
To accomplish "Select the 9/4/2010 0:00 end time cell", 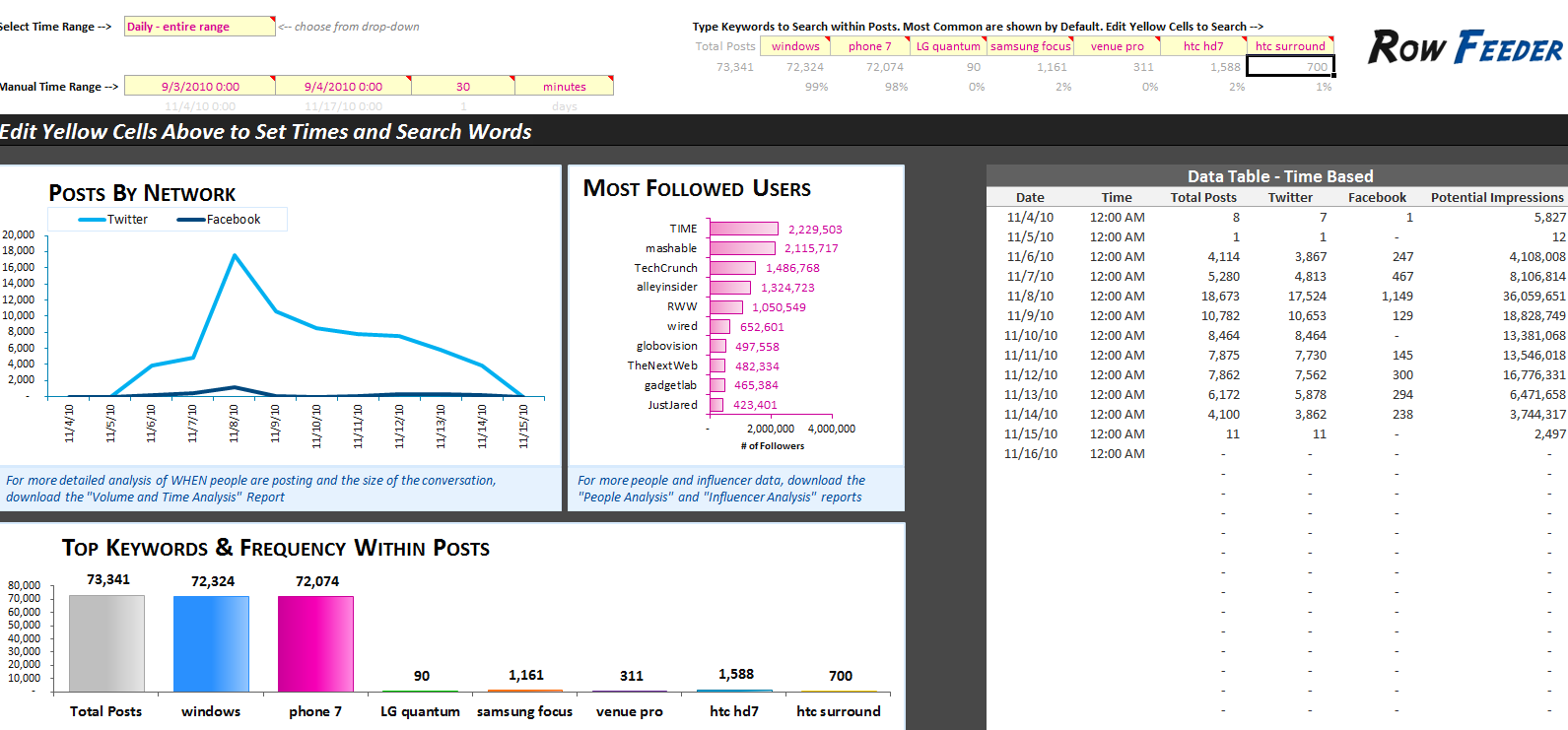I will [x=343, y=87].
